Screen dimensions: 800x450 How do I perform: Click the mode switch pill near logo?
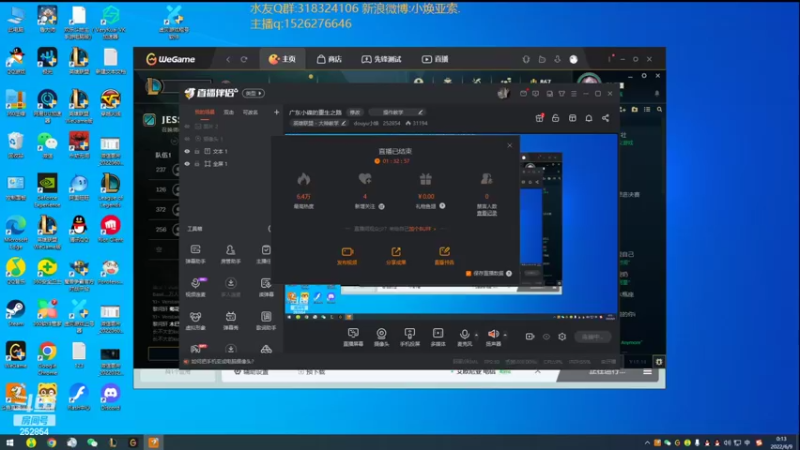tap(254, 93)
